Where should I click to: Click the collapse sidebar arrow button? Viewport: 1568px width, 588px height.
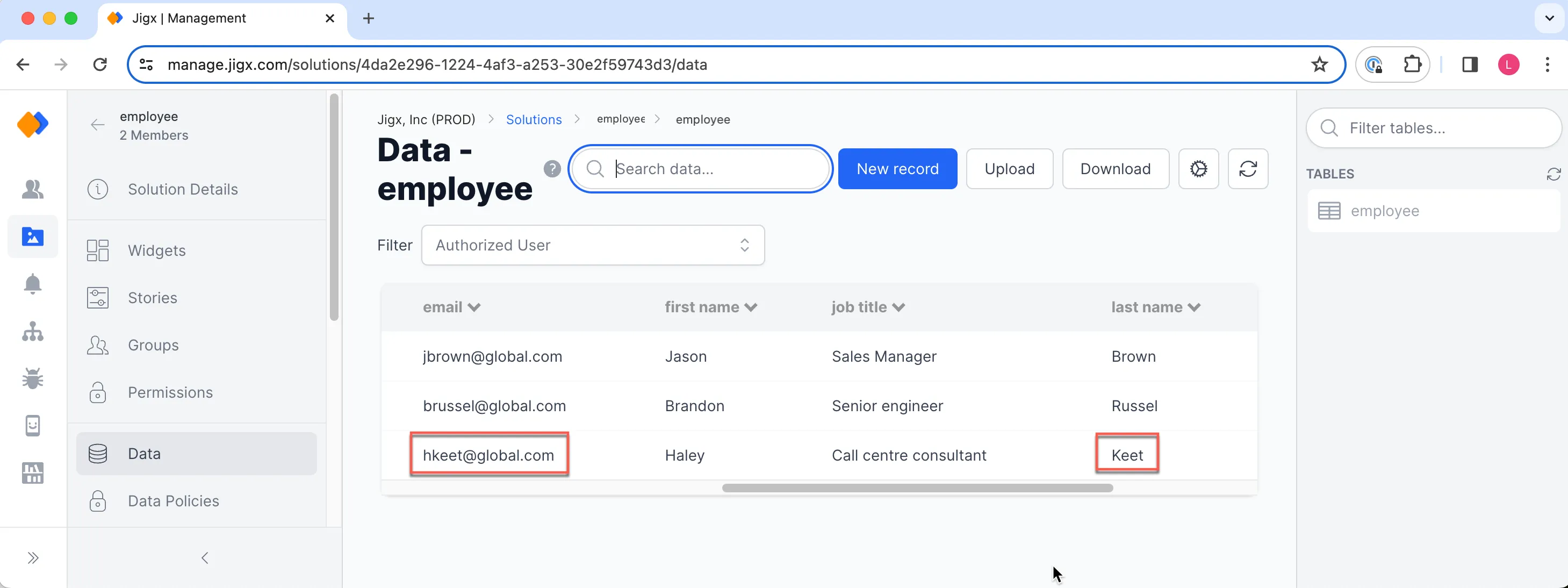204,557
